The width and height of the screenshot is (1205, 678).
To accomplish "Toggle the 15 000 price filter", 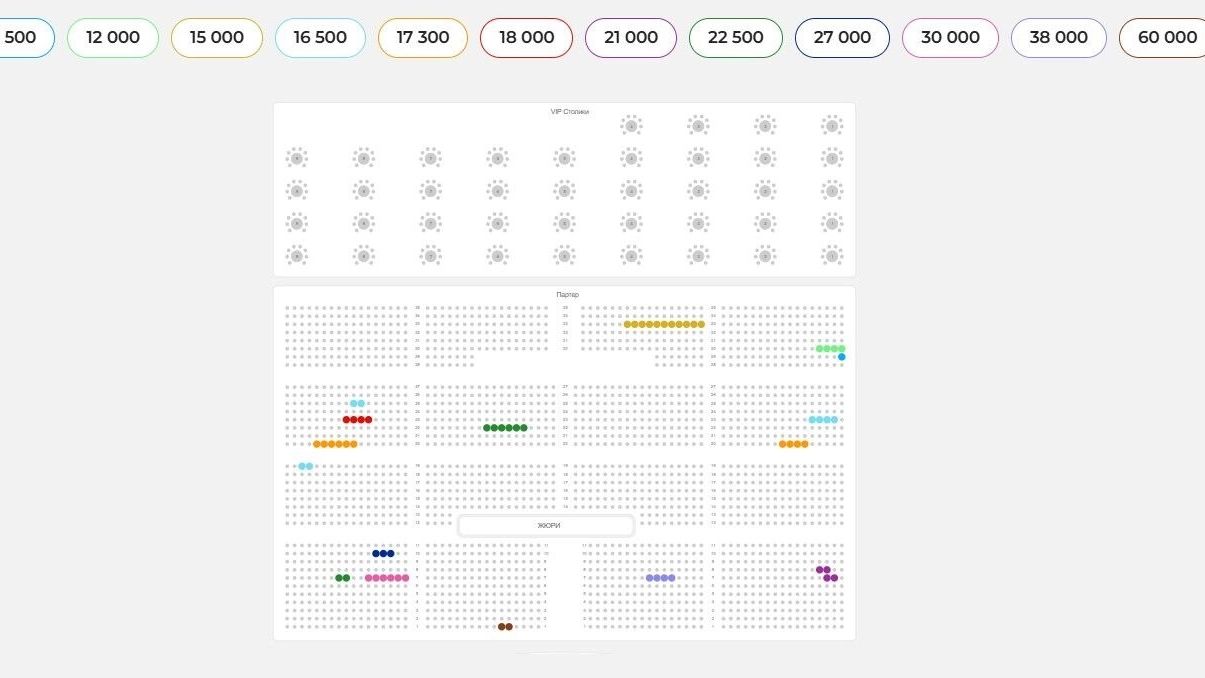I will (x=217, y=38).
